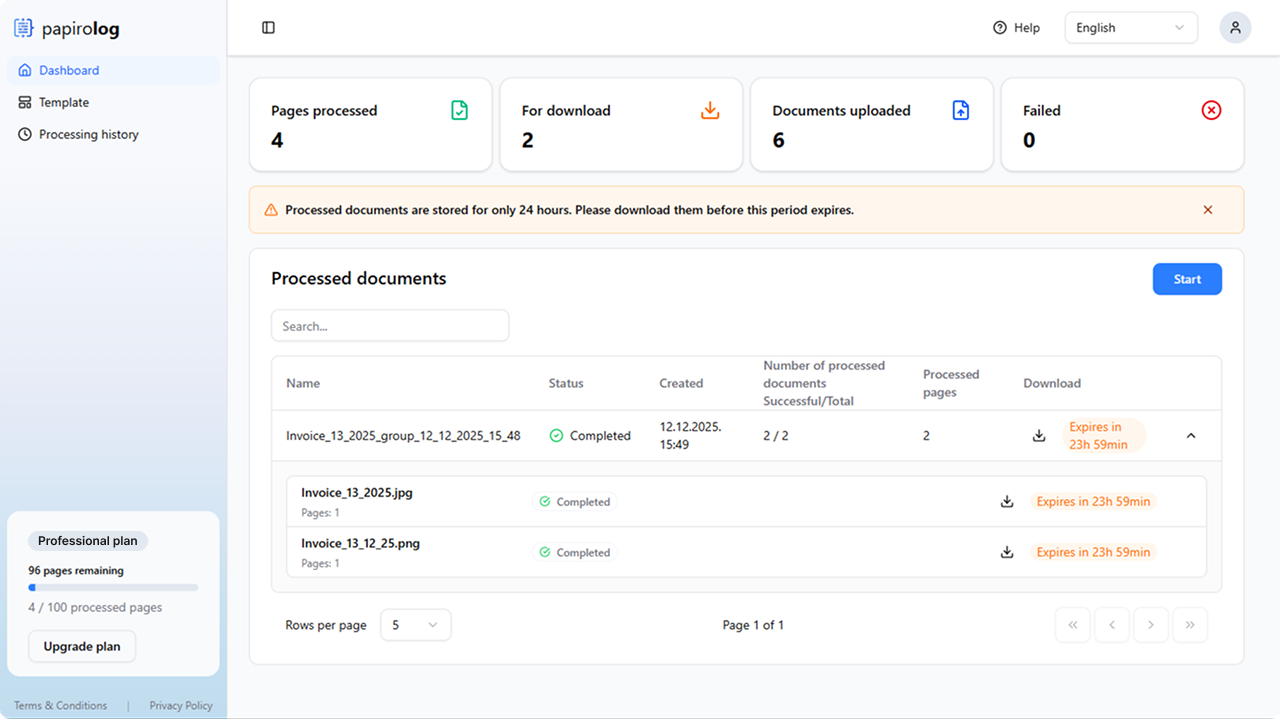Screen dimensions: 1280x720
Task: Open the Rows per page dropdown
Action: coord(416,625)
